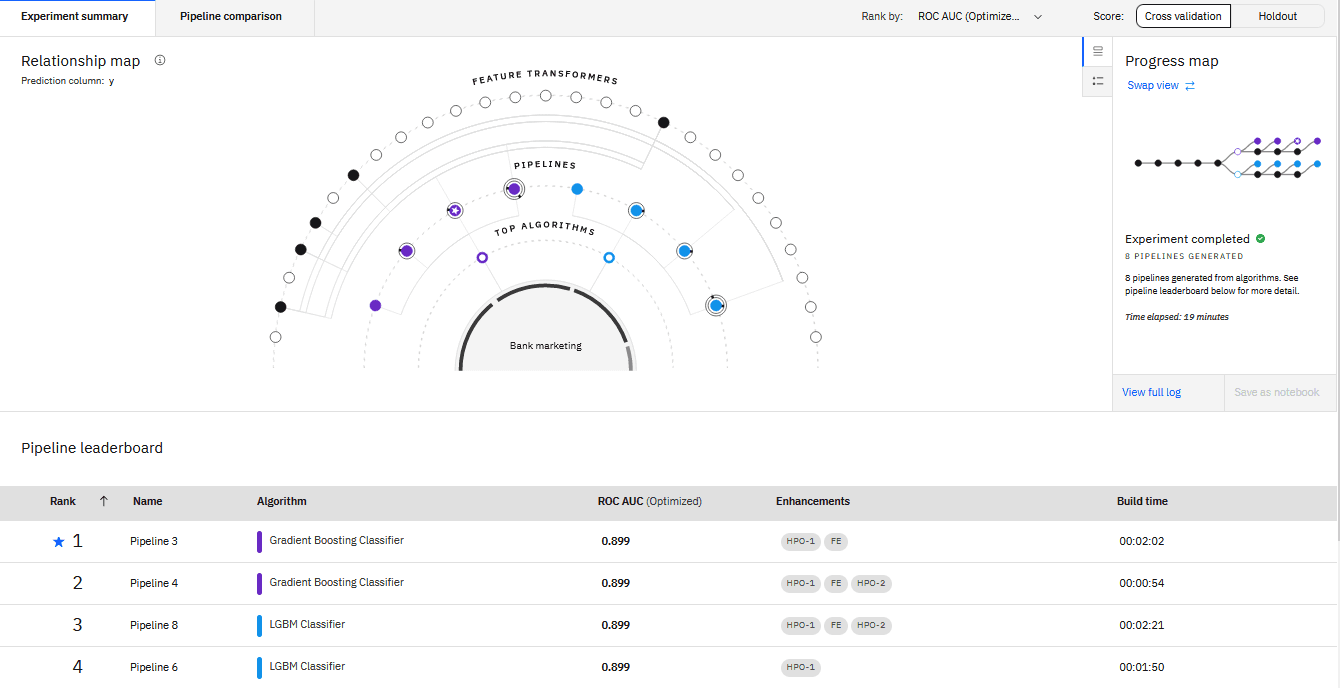Click the FE enhancement tag on Pipeline 3

[x=836, y=540]
